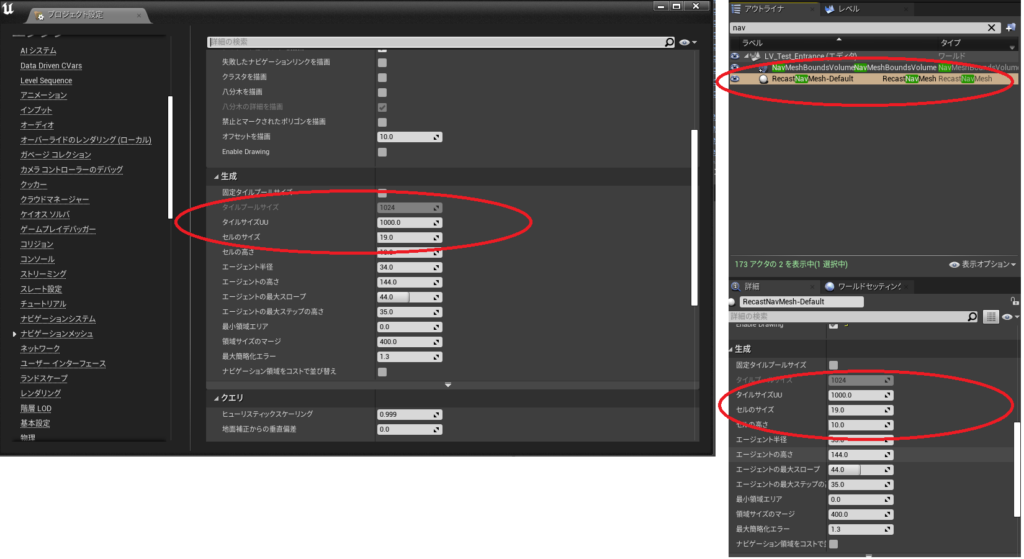Open property matrix grid icon in details panel

click(x=991, y=317)
